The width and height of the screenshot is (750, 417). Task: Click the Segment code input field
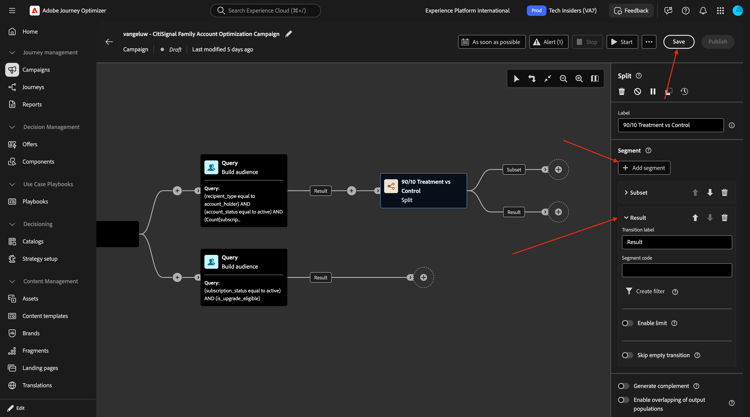(x=676, y=270)
